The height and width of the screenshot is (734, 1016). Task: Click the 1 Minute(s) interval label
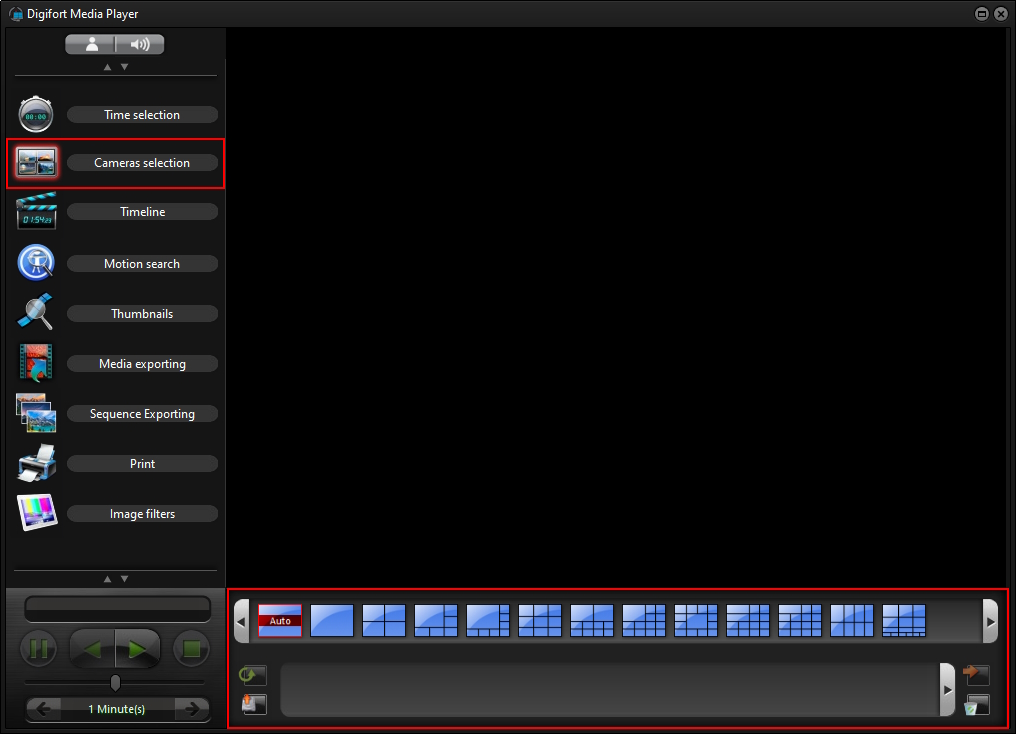[117, 709]
